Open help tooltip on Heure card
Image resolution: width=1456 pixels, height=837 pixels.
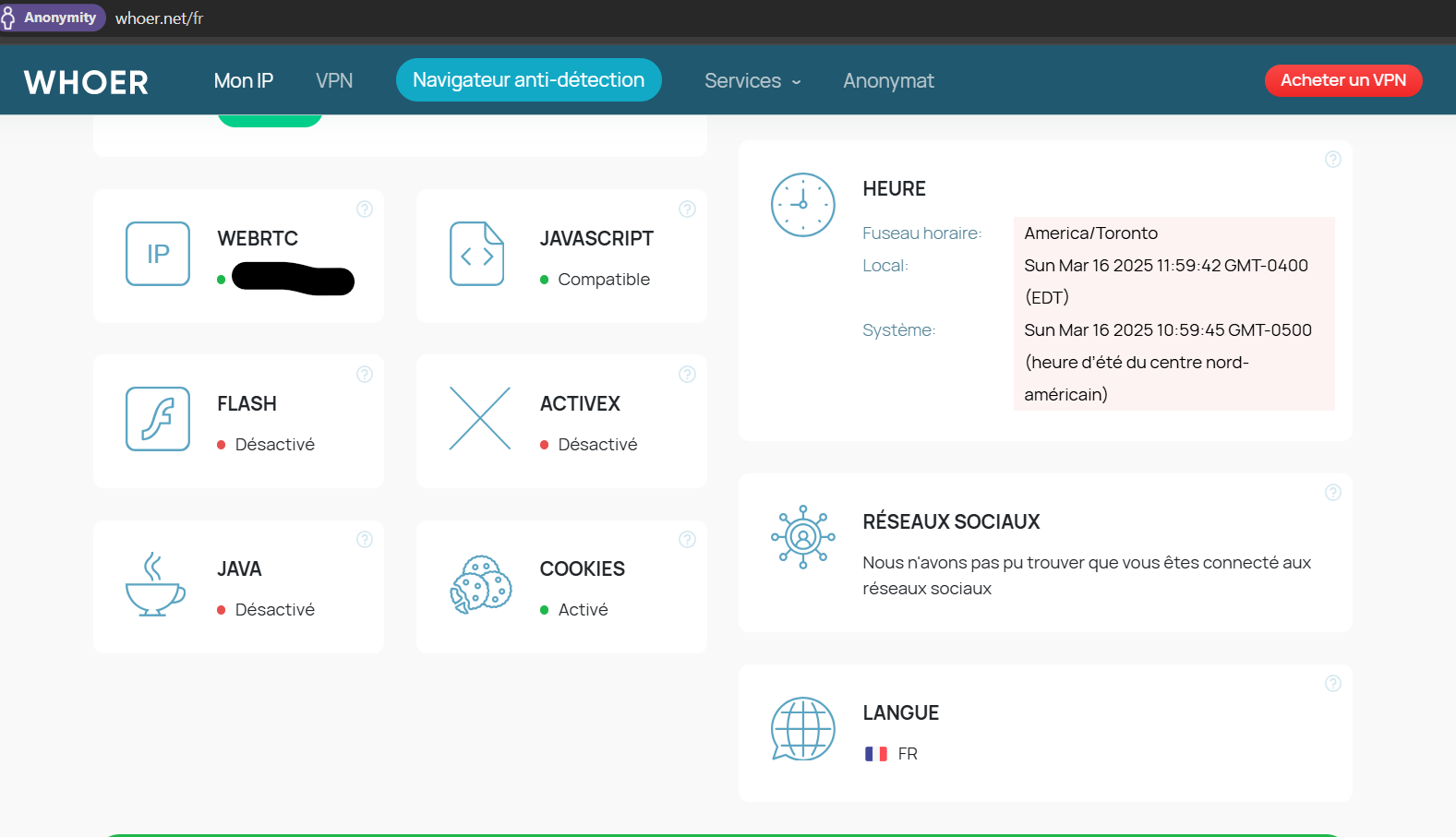point(1332,160)
